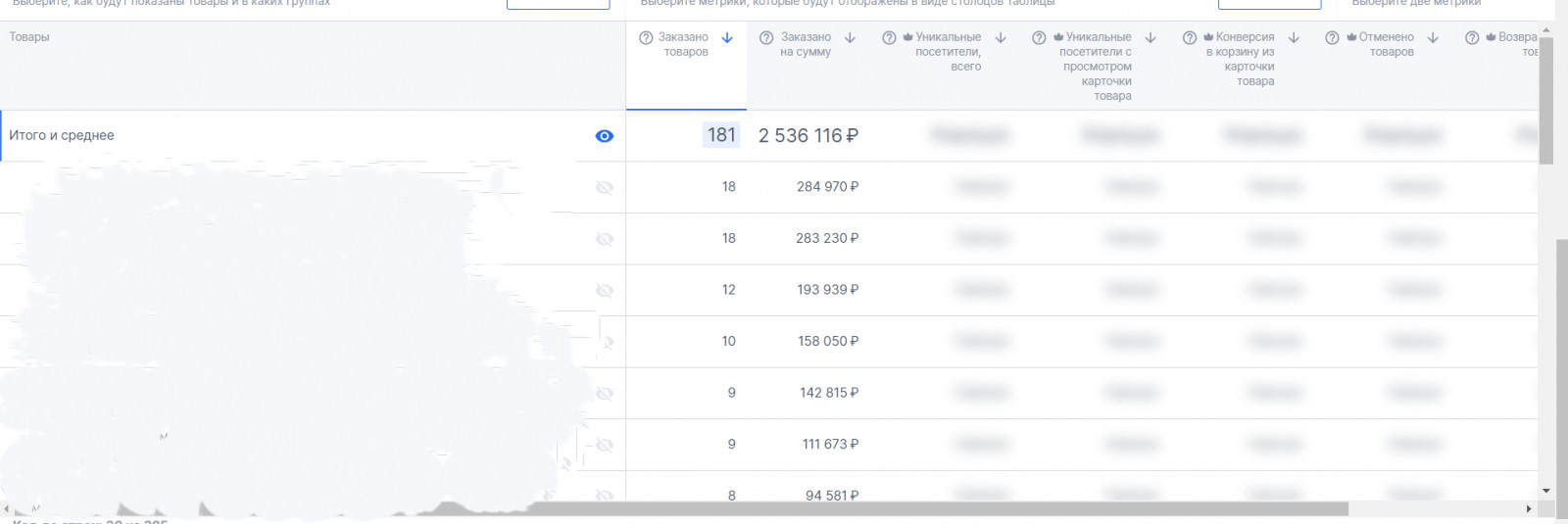Toggle visibility eye for Итого и среднее
Viewport: 1568px width, 524px height.
[x=605, y=136]
